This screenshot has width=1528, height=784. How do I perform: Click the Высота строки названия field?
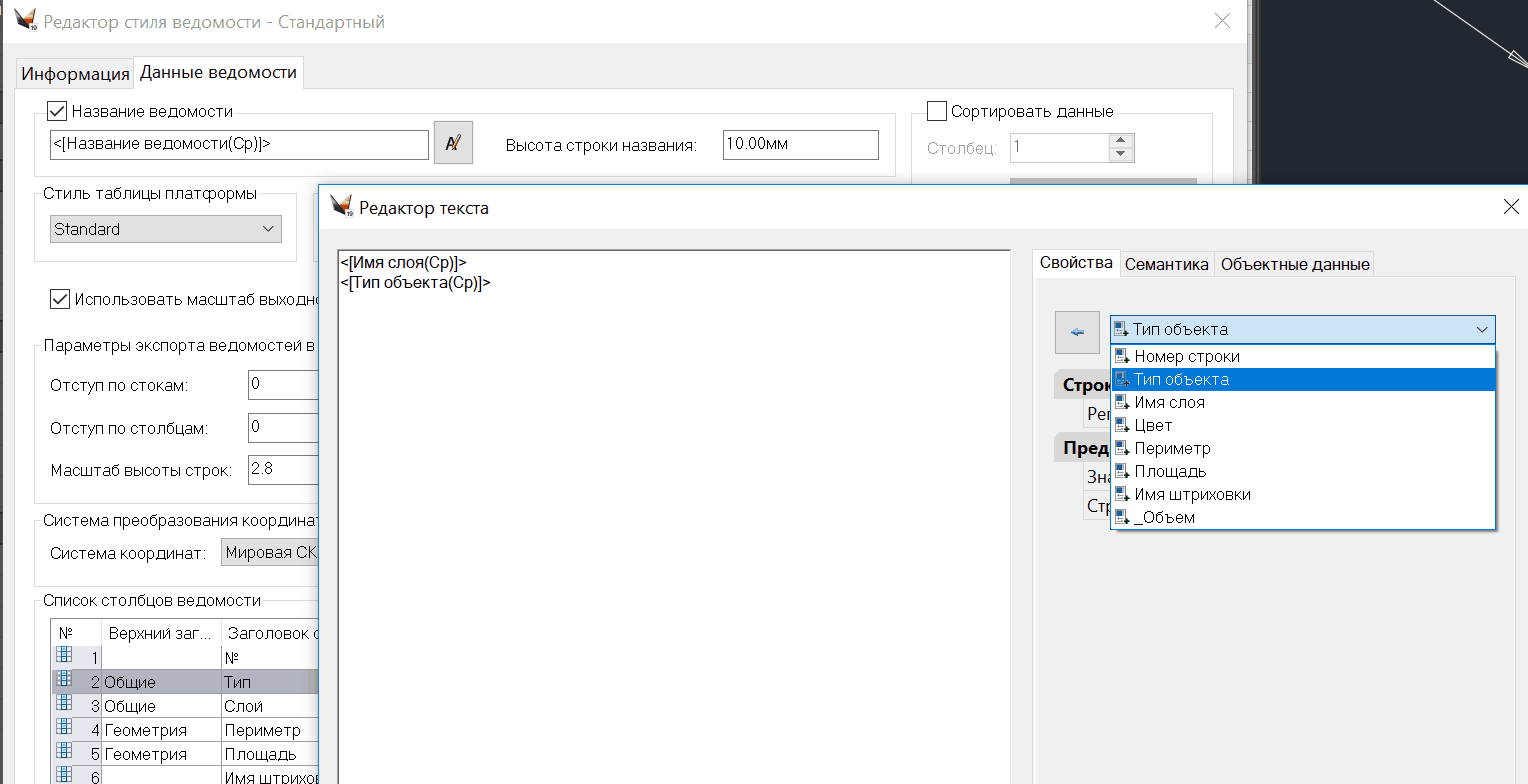click(800, 144)
